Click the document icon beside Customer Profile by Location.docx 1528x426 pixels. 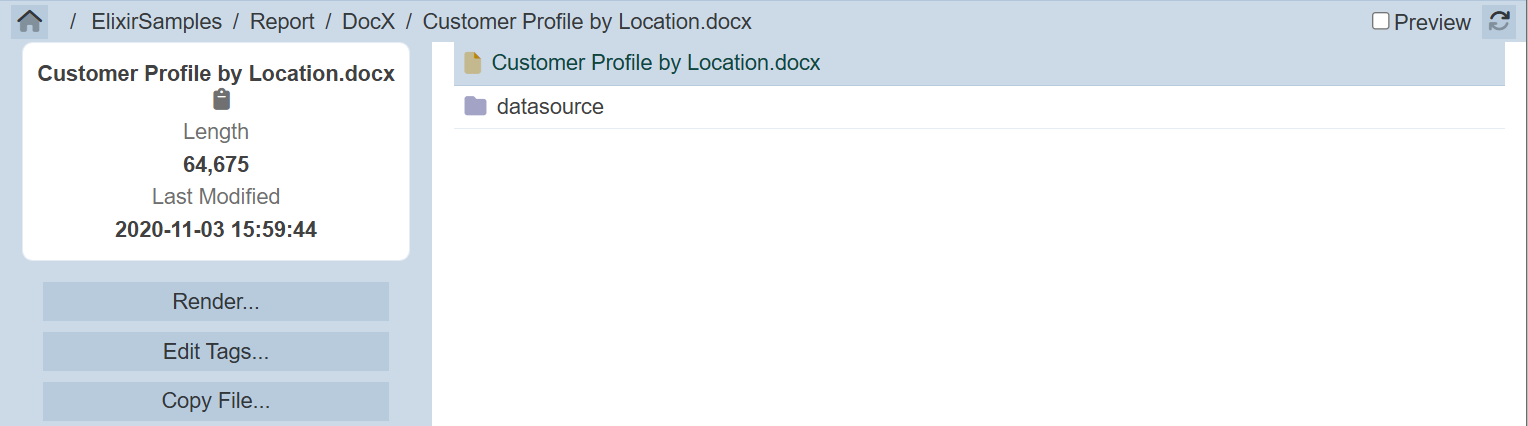[x=473, y=63]
